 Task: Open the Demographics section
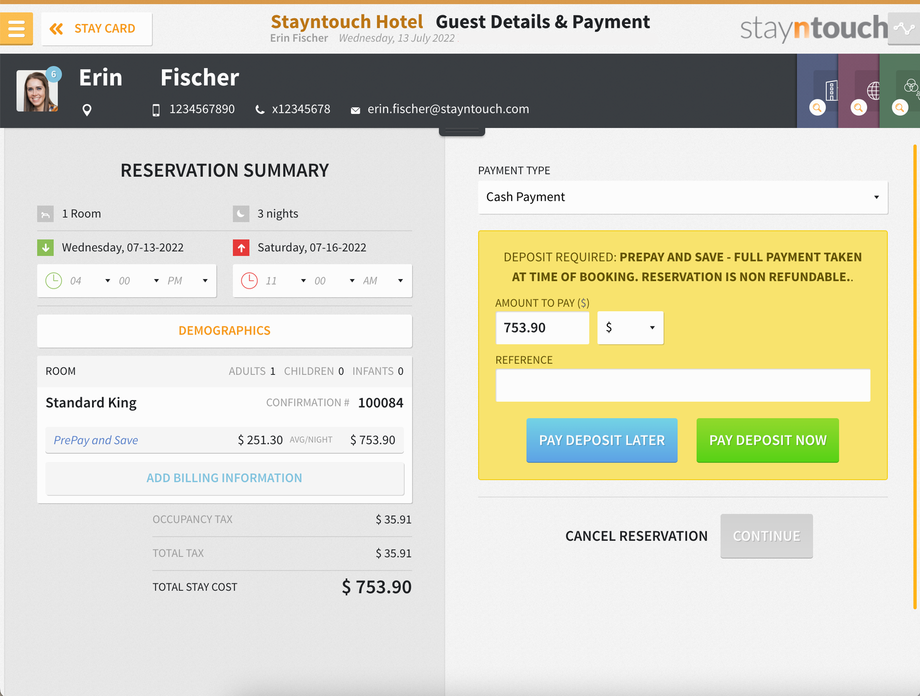click(x=225, y=330)
